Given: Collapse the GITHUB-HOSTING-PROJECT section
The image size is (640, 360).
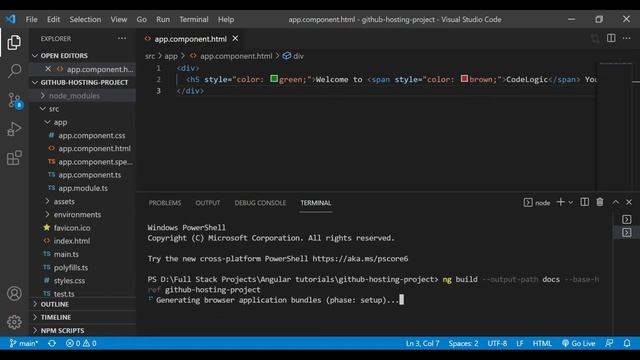Looking at the screenshot, I should point(80,82).
